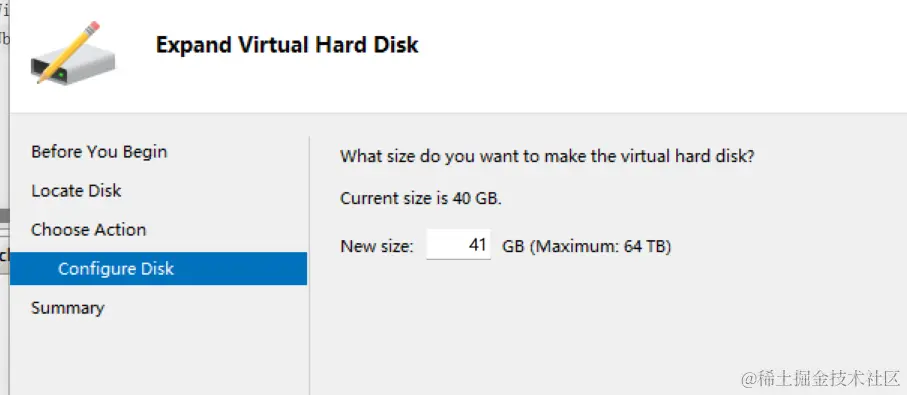Viewport: 907px width, 395px height.
Task: Click the divider between steps and content
Action: 309,266
